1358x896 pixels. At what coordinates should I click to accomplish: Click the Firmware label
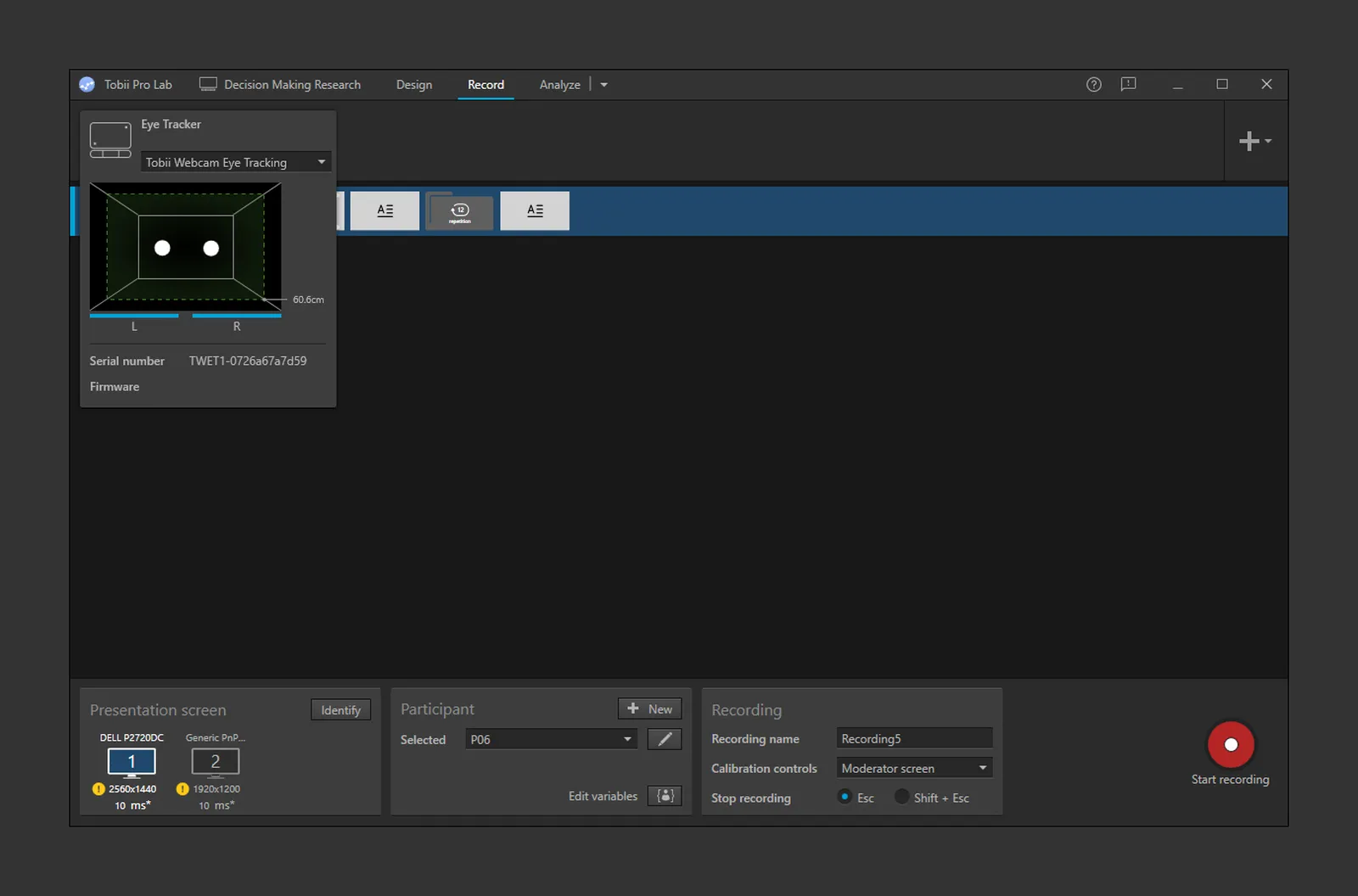click(115, 387)
